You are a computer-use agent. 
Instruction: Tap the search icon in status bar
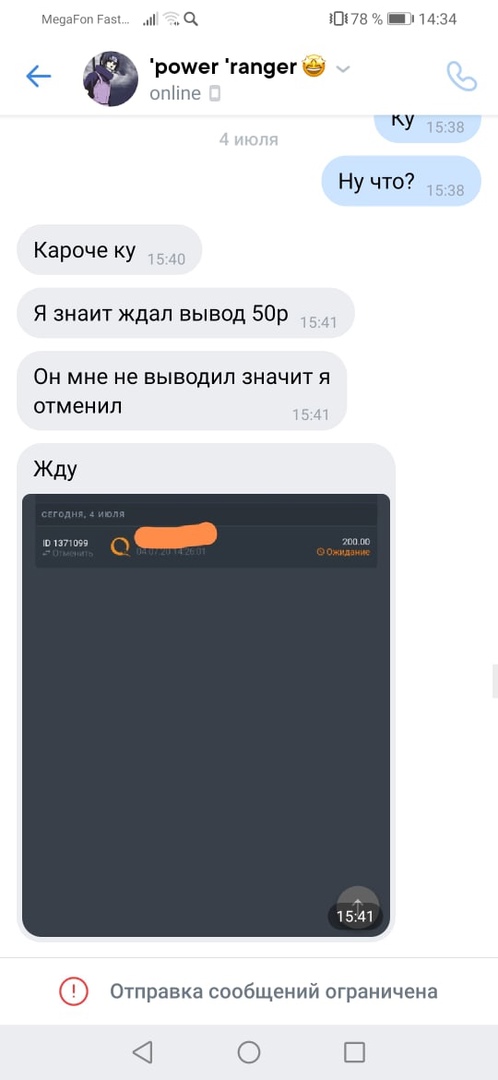pyautogui.click(x=191, y=19)
